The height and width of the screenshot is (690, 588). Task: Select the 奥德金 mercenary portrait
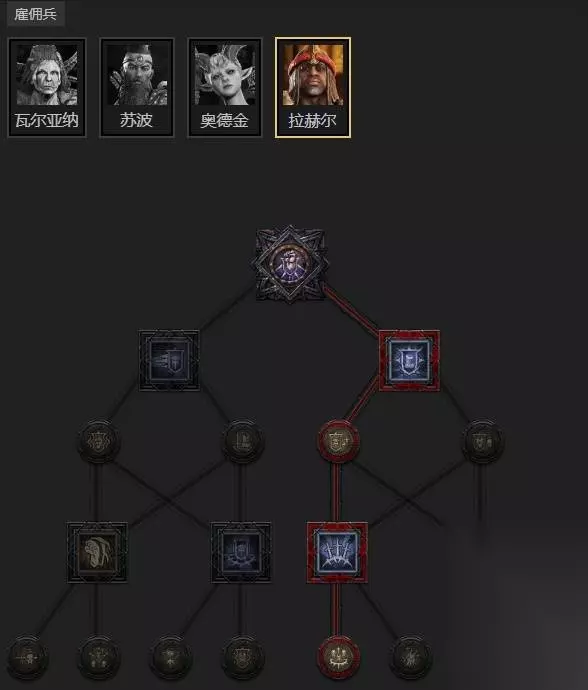pyautogui.click(x=224, y=88)
